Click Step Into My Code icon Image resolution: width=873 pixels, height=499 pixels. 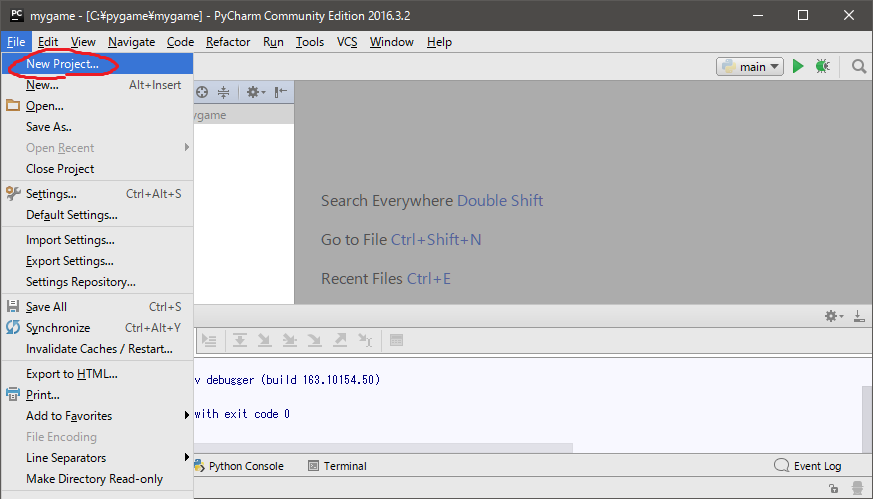(290, 340)
